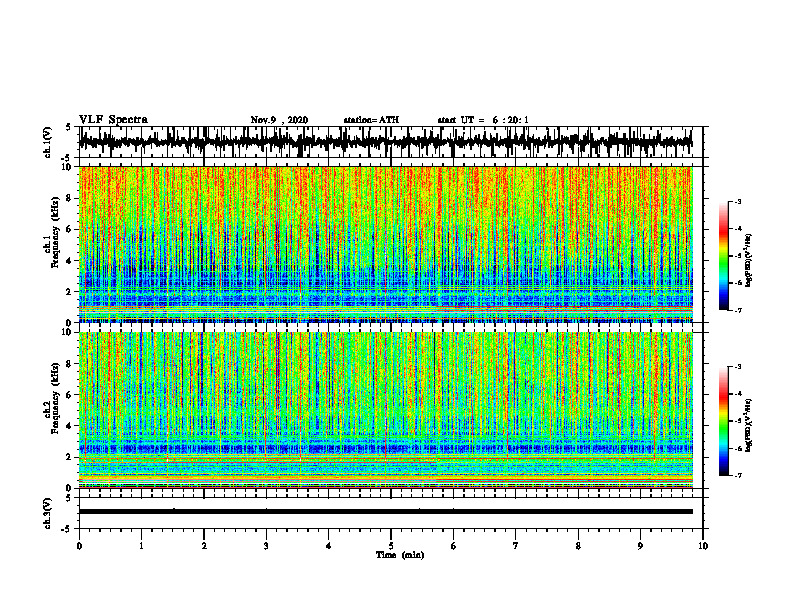Screen dimensions: 792x612
Task: Click the ch.2 "Frequency (kHz)" axis label
Action: pos(56,398)
